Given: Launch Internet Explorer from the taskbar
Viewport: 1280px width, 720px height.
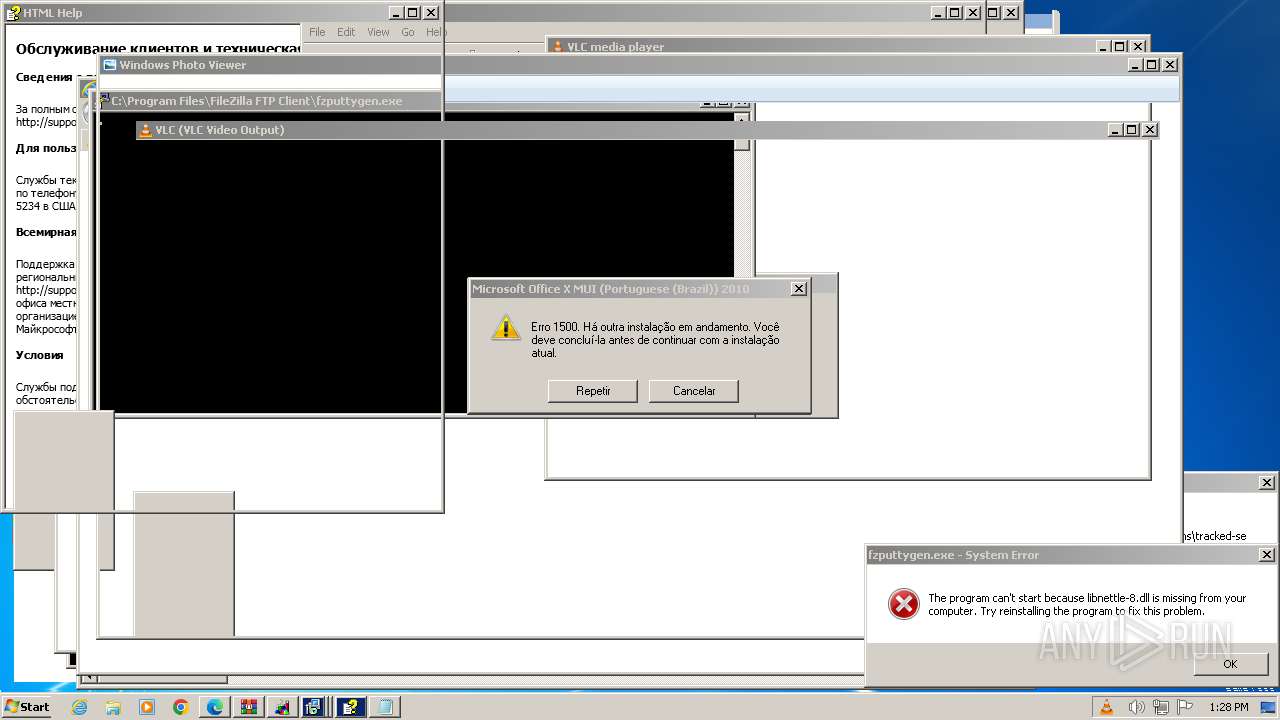Looking at the screenshot, I should [x=80, y=707].
